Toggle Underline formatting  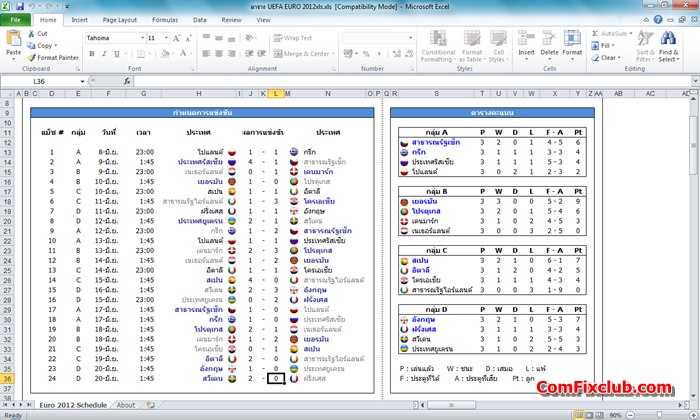[117, 54]
